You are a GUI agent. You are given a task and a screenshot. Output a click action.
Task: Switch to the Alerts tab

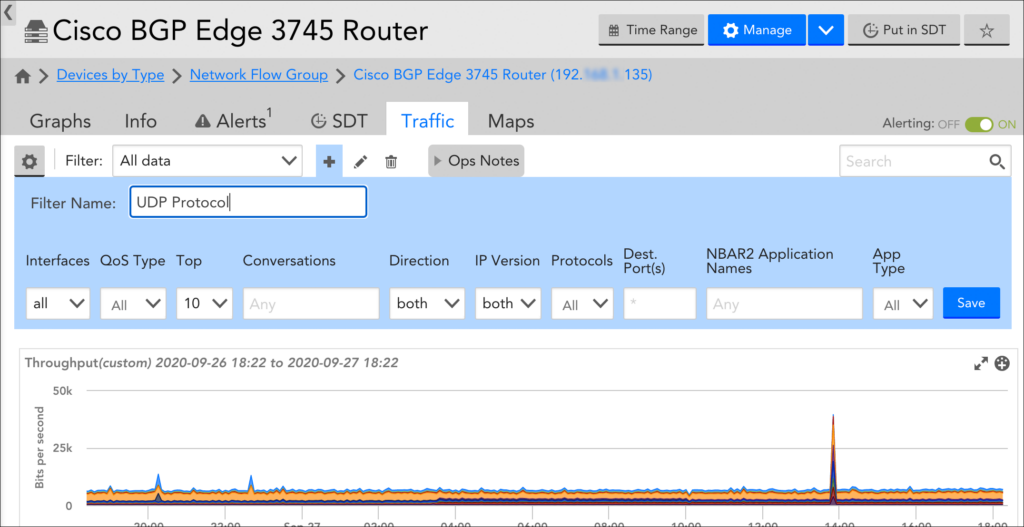[234, 121]
